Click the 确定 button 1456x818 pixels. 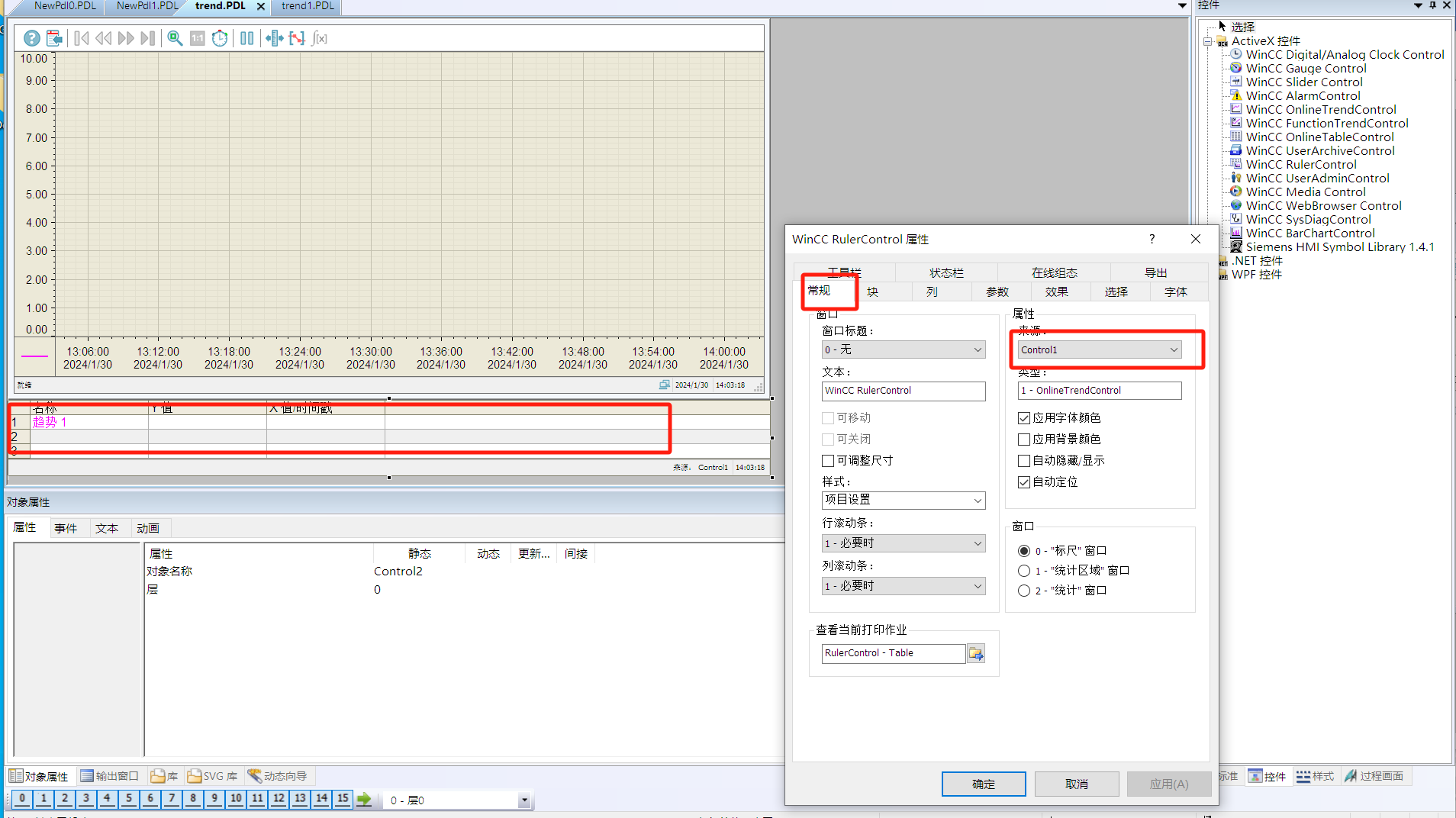point(984,784)
